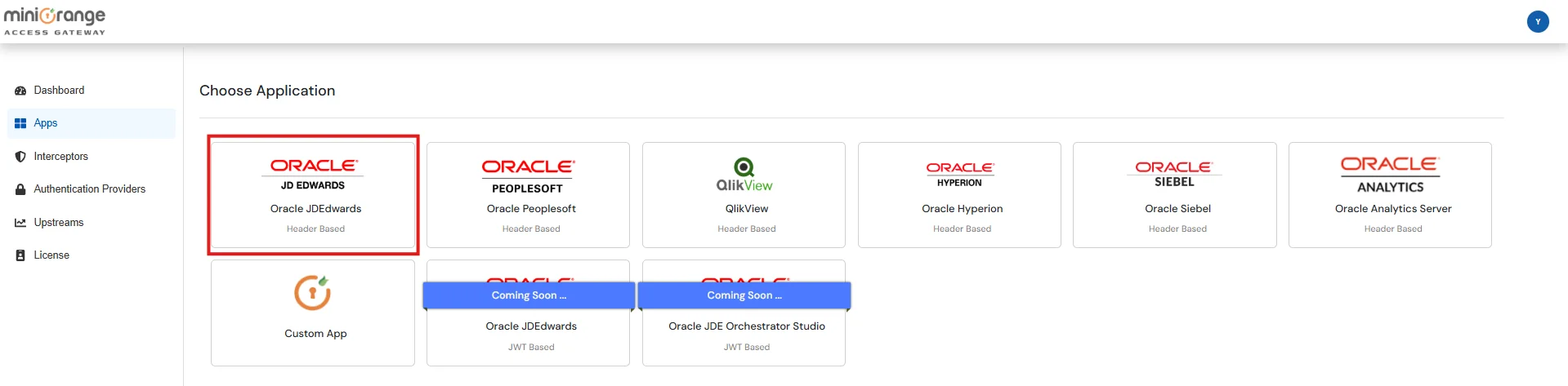Click the miniOrange Access Gateway logo
The width and height of the screenshot is (1568, 386).
pos(55,21)
